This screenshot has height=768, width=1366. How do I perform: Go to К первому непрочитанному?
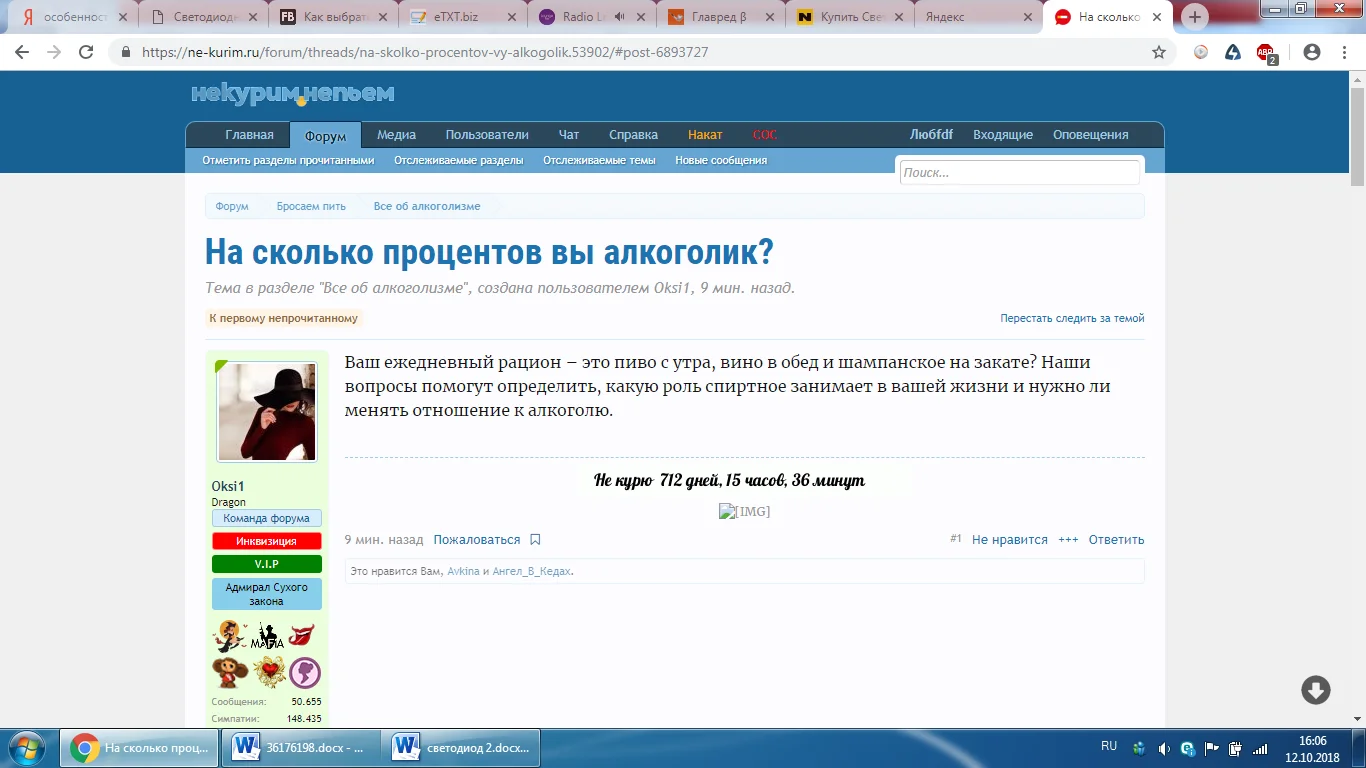click(283, 318)
